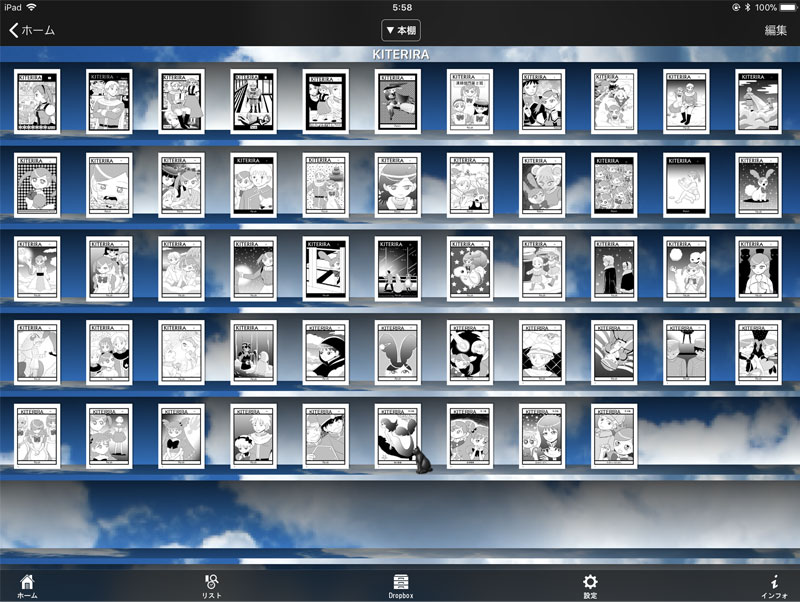Open the last book in the second row
Viewport: 800px width, 602px height.
tap(757, 185)
